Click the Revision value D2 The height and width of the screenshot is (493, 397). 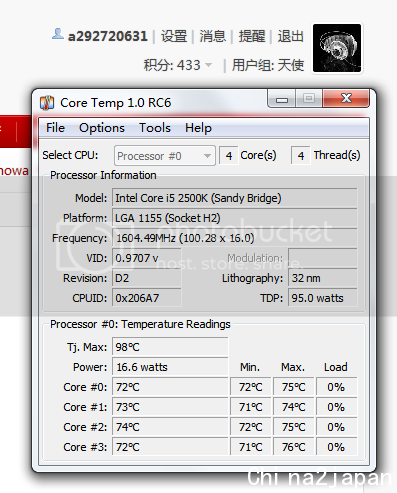click(x=147, y=278)
